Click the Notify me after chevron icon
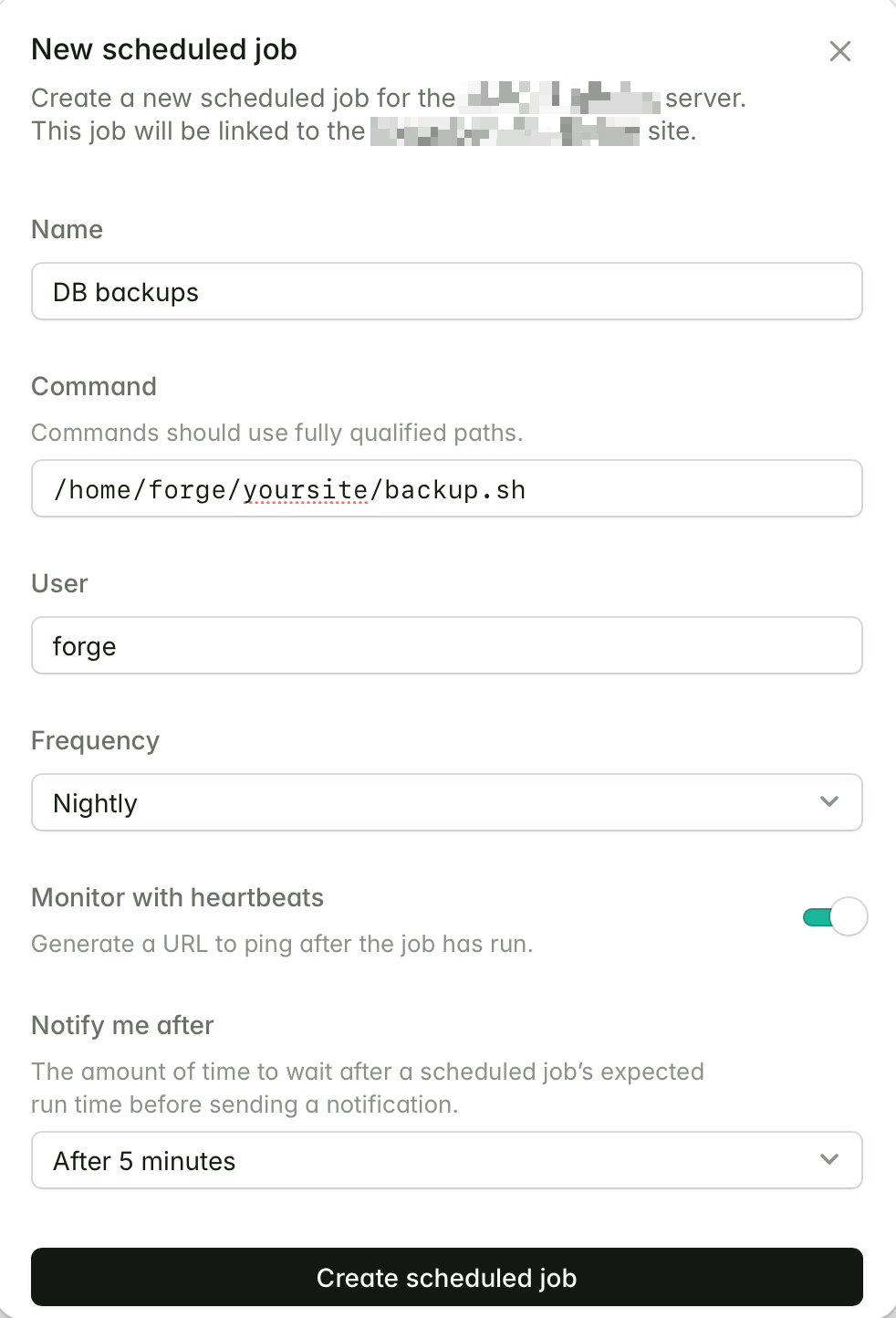 pos(828,1159)
